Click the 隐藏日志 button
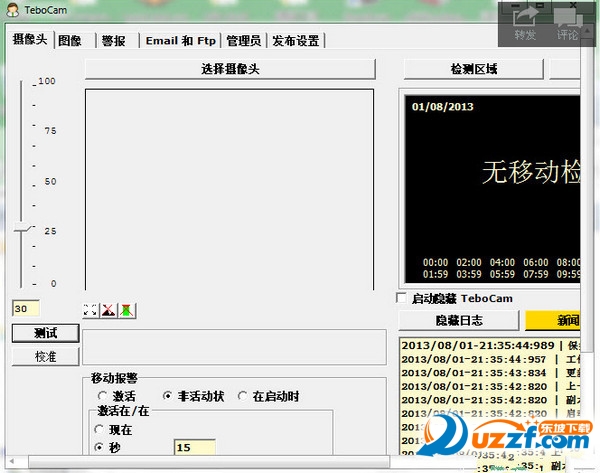 tap(459, 320)
